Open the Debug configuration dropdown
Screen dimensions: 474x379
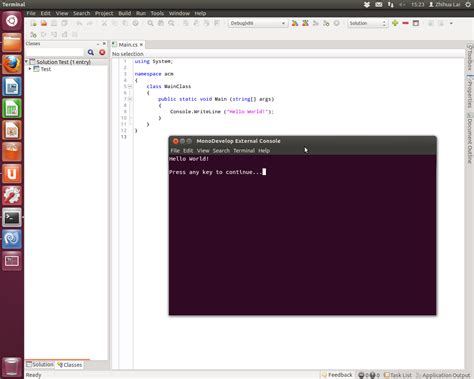[x=258, y=23]
